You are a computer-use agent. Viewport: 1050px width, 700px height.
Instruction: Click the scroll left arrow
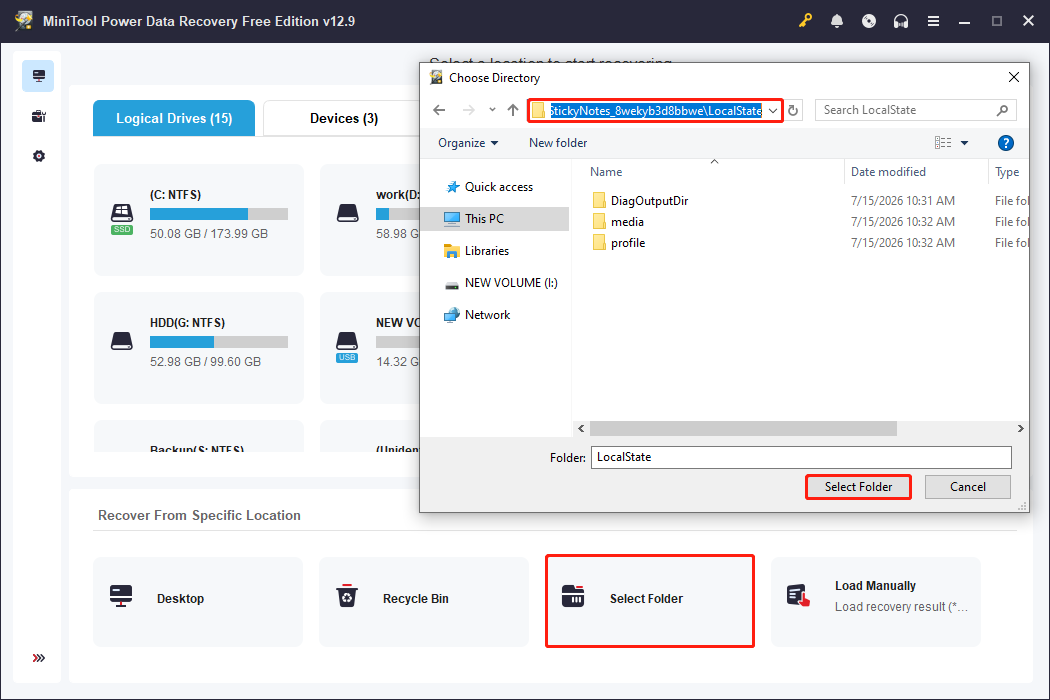[581, 429]
